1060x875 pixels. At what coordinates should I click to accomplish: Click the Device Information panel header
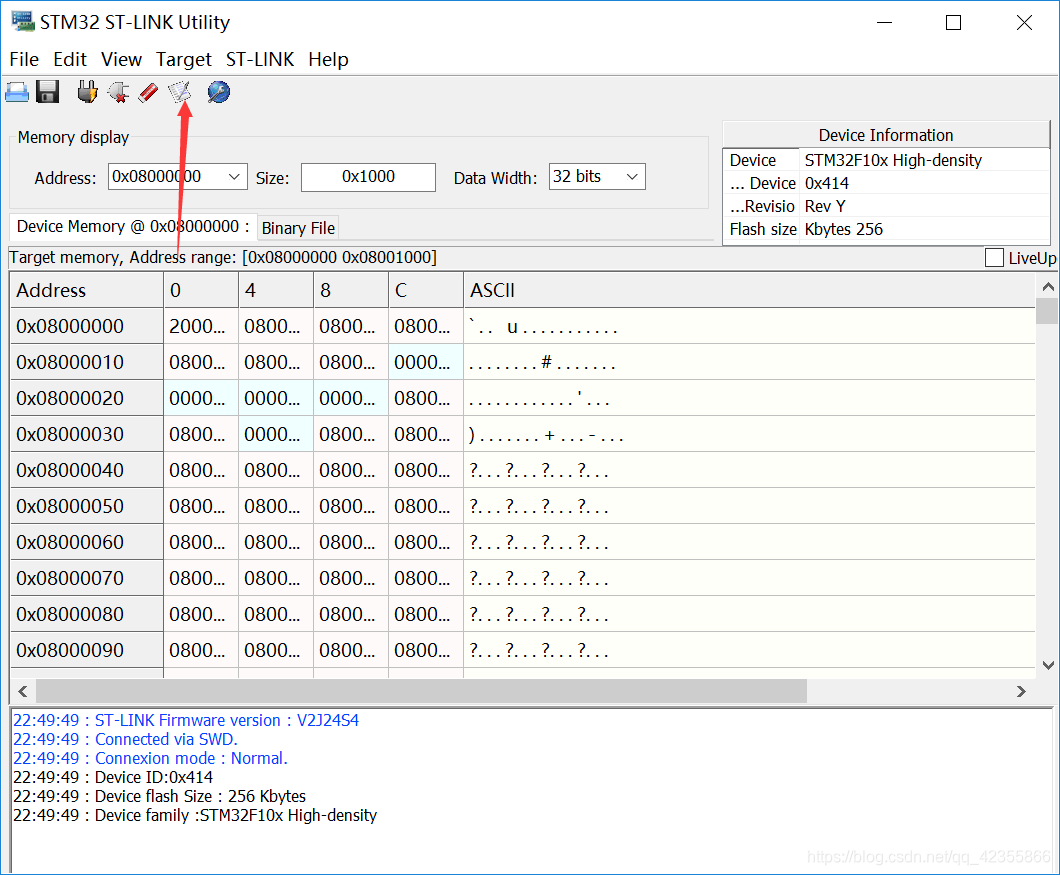tap(886, 135)
